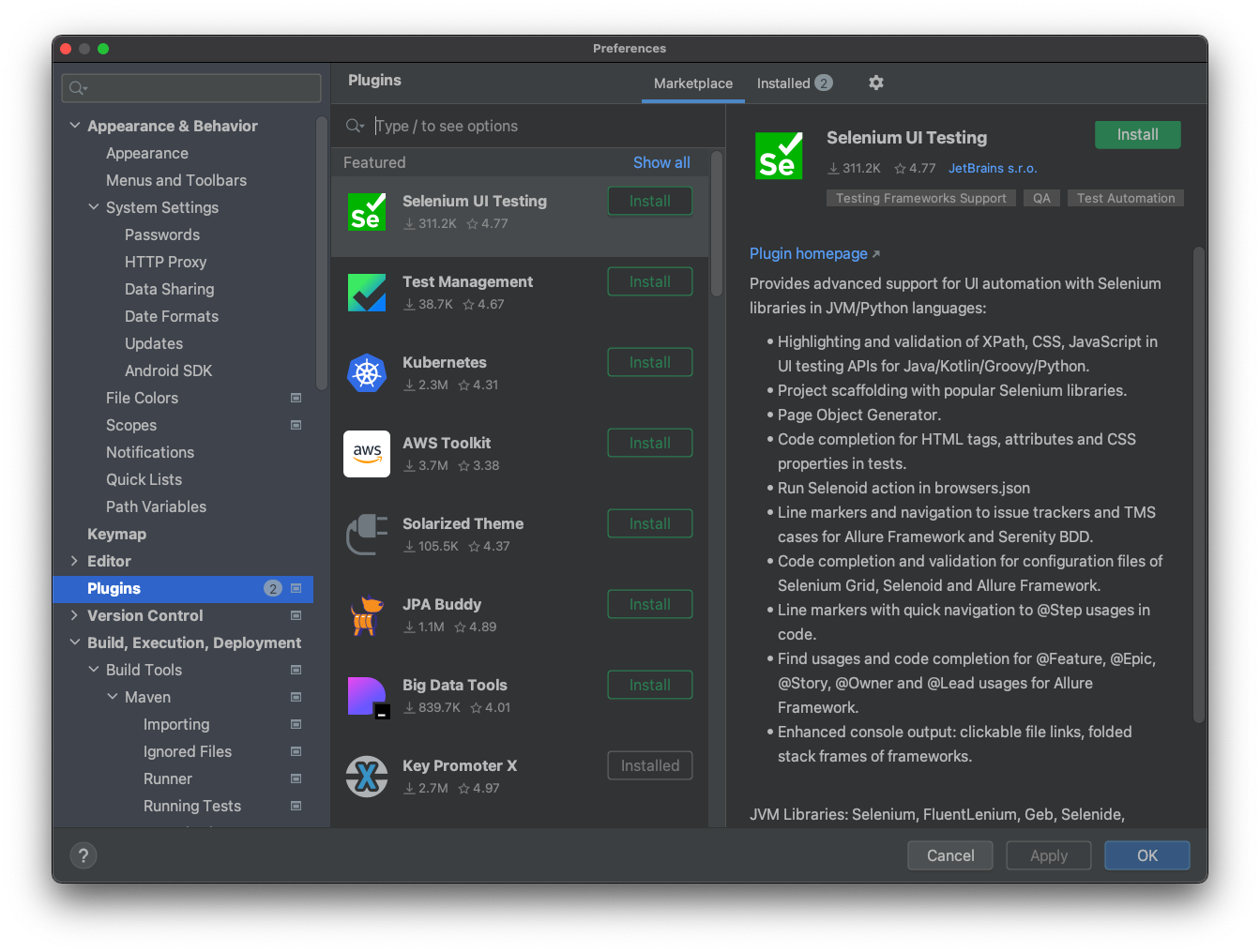The height and width of the screenshot is (952, 1260).
Task: Click the plugin list scrollbar
Action: 717,223
